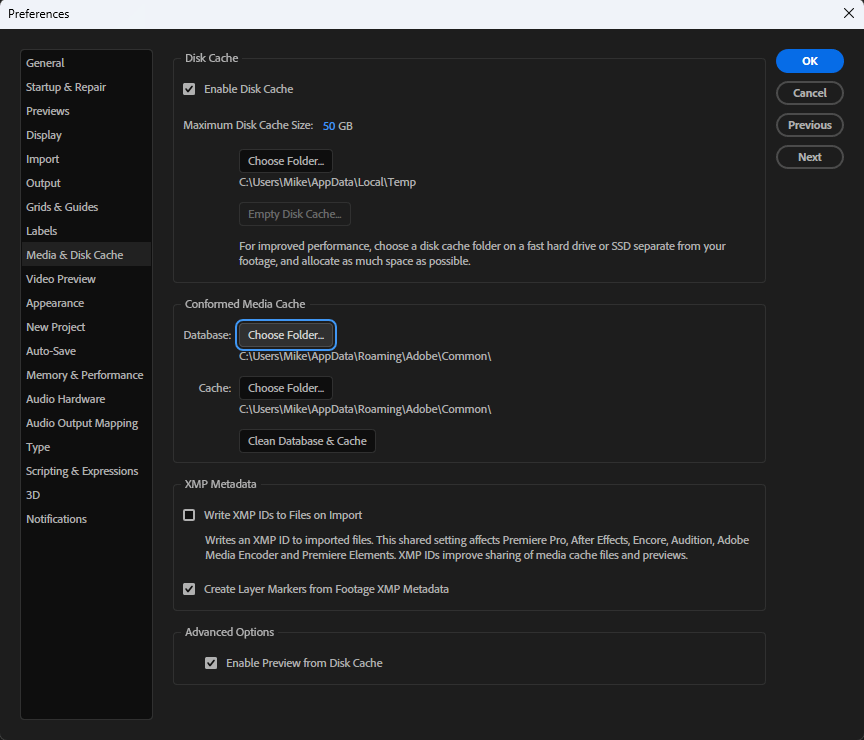Select Media & Disk Cache category

coord(87,255)
